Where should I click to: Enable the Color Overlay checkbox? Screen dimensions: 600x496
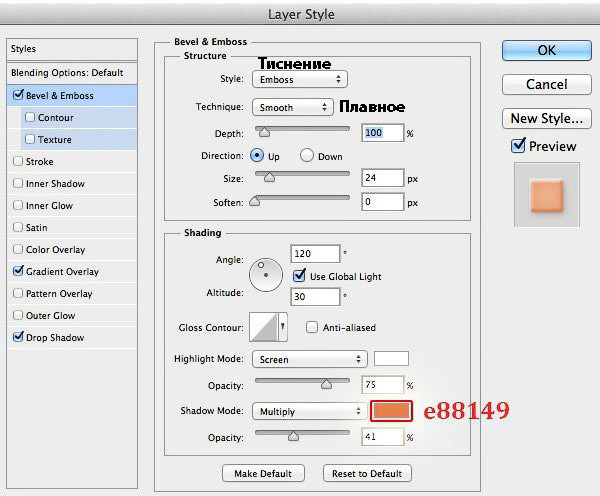tap(18, 249)
